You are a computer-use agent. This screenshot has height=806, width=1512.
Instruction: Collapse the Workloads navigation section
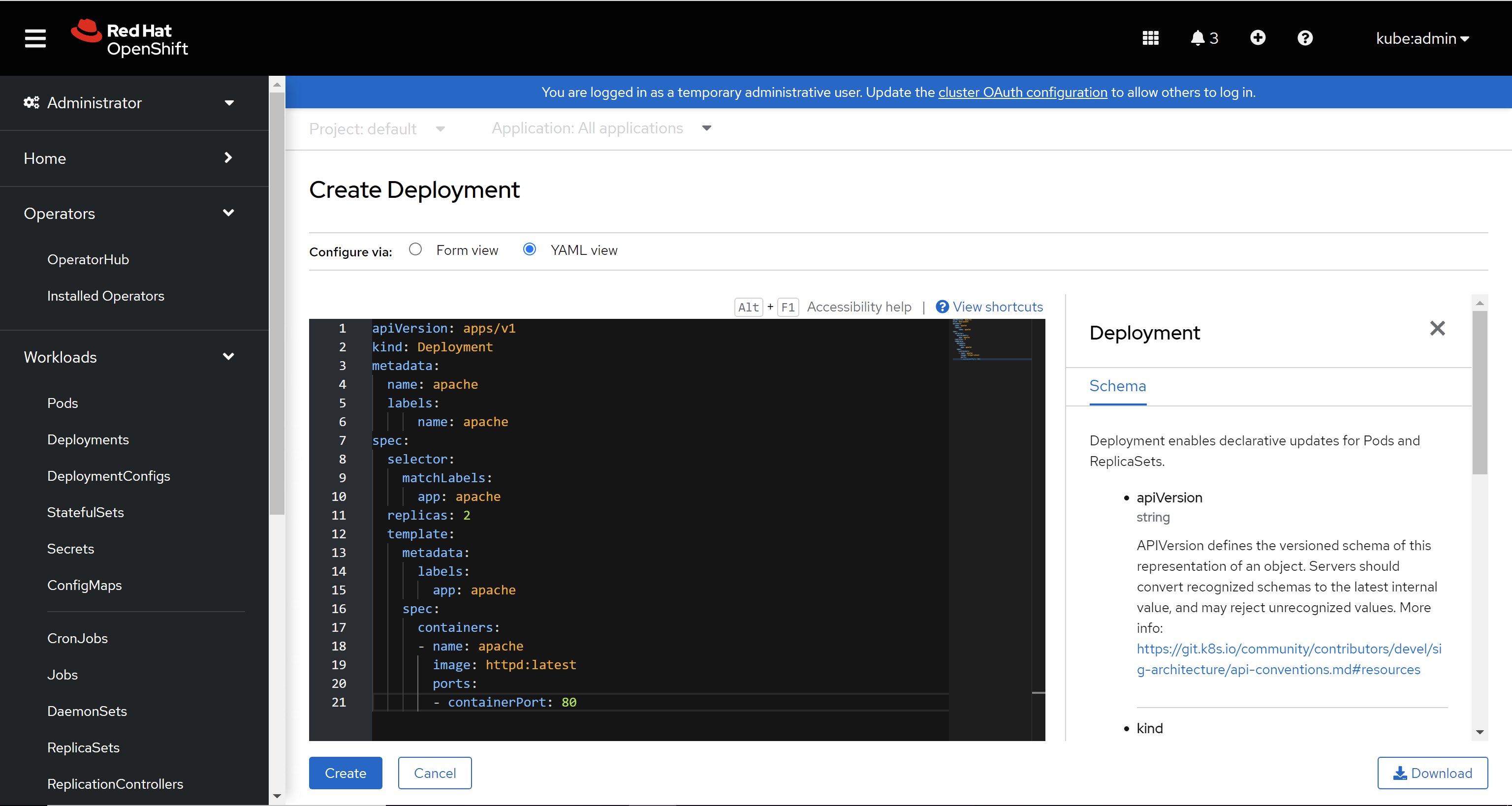point(129,357)
